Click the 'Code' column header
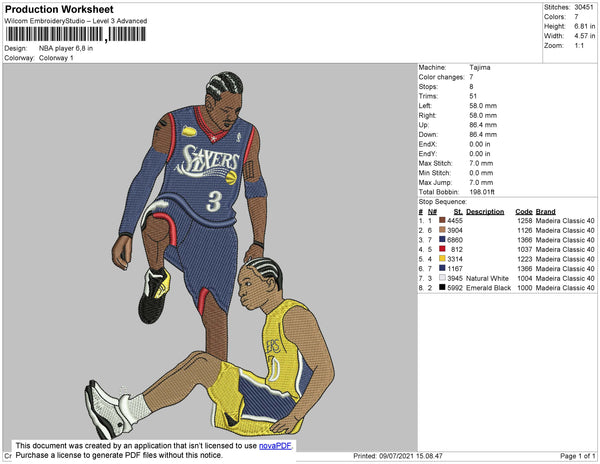 [x=524, y=212]
